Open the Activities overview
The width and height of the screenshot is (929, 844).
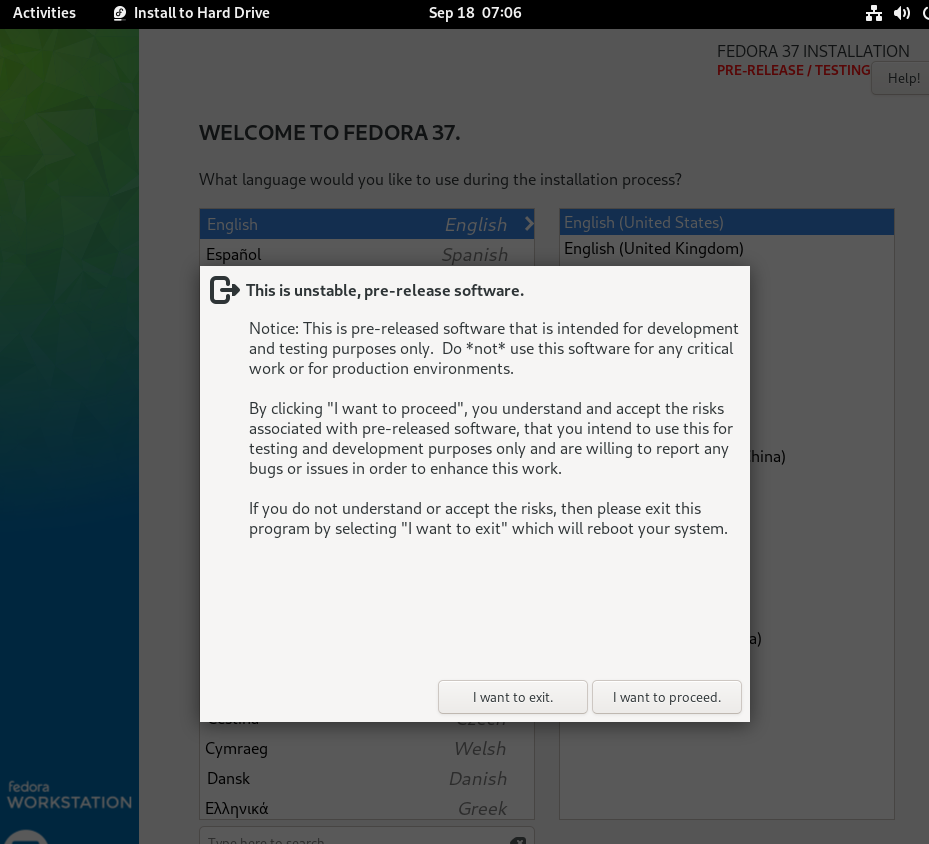click(x=44, y=13)
